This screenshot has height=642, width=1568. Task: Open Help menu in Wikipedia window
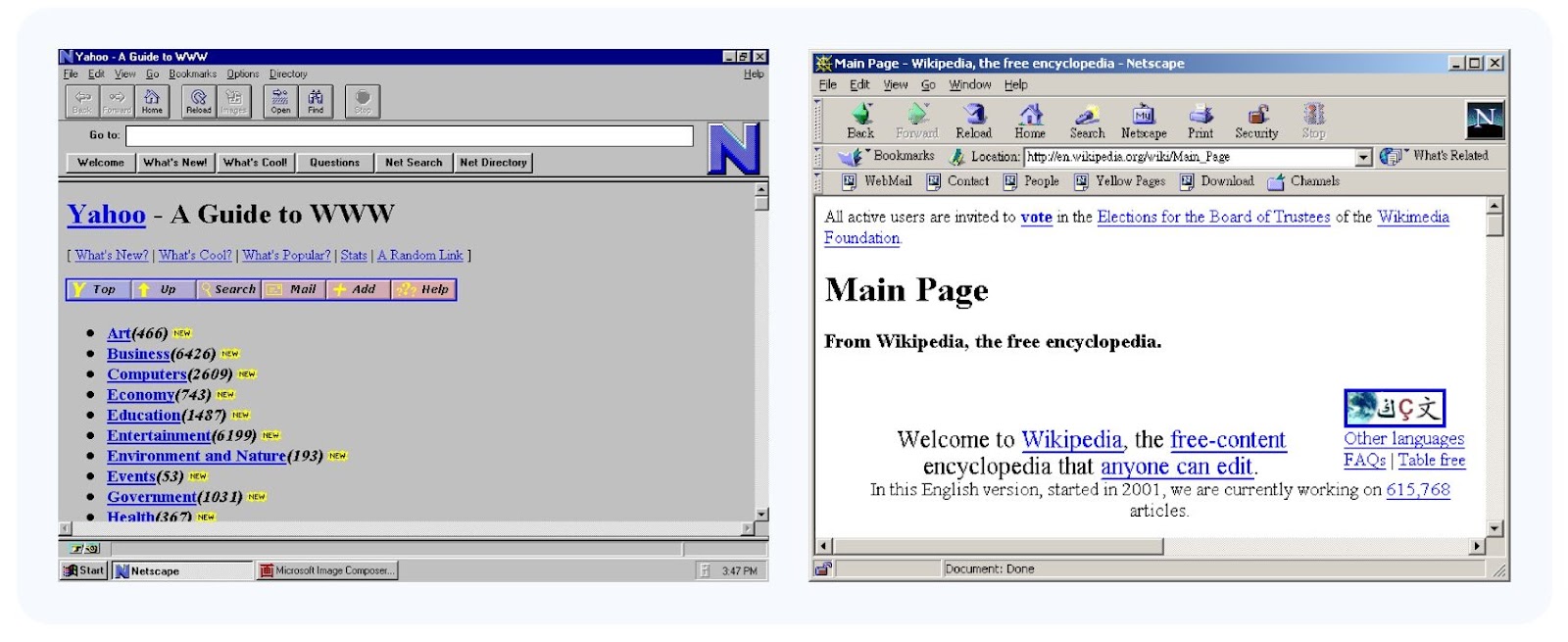point(1016,85)
